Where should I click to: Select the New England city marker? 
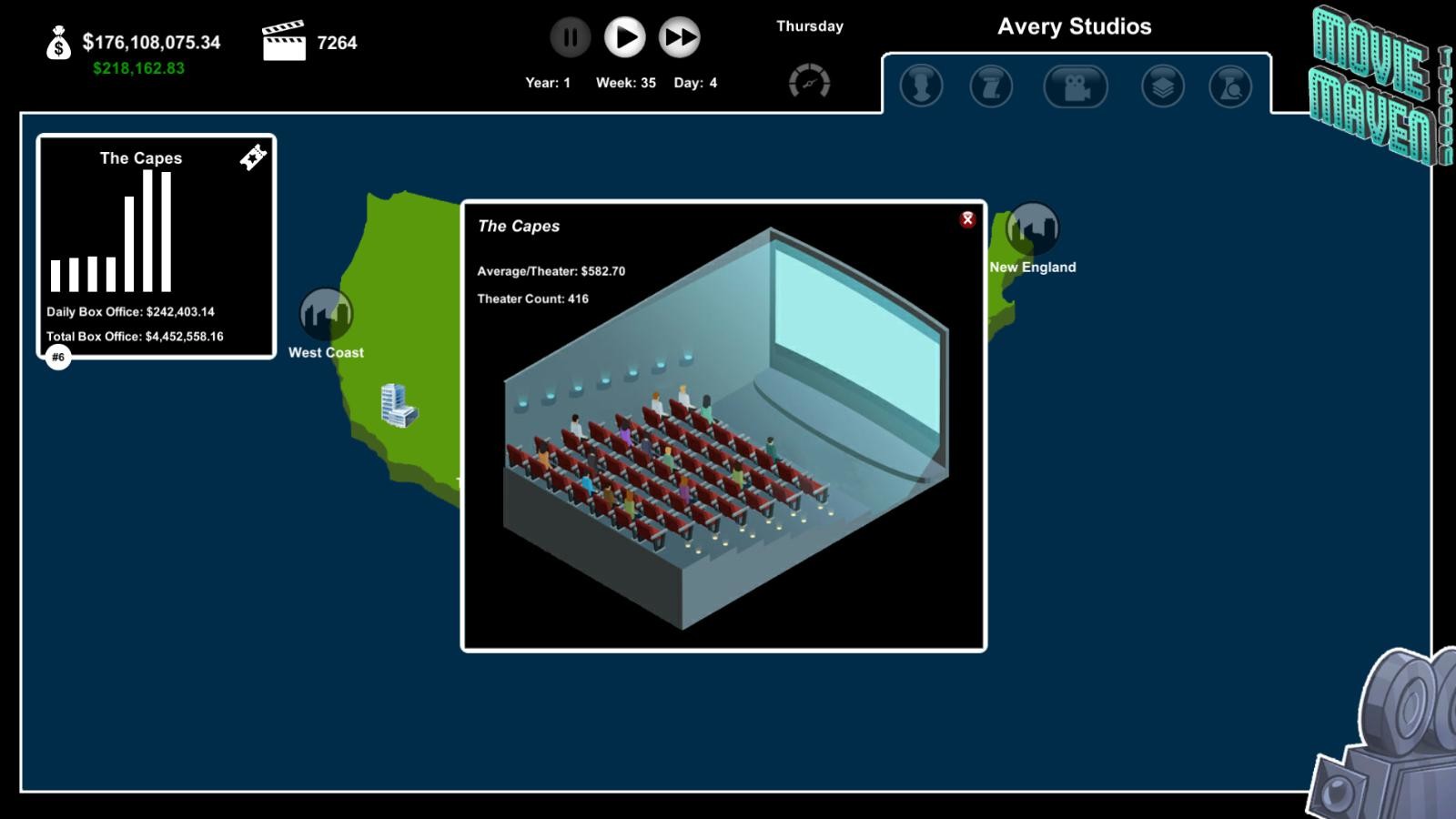tap(1031, 229)
